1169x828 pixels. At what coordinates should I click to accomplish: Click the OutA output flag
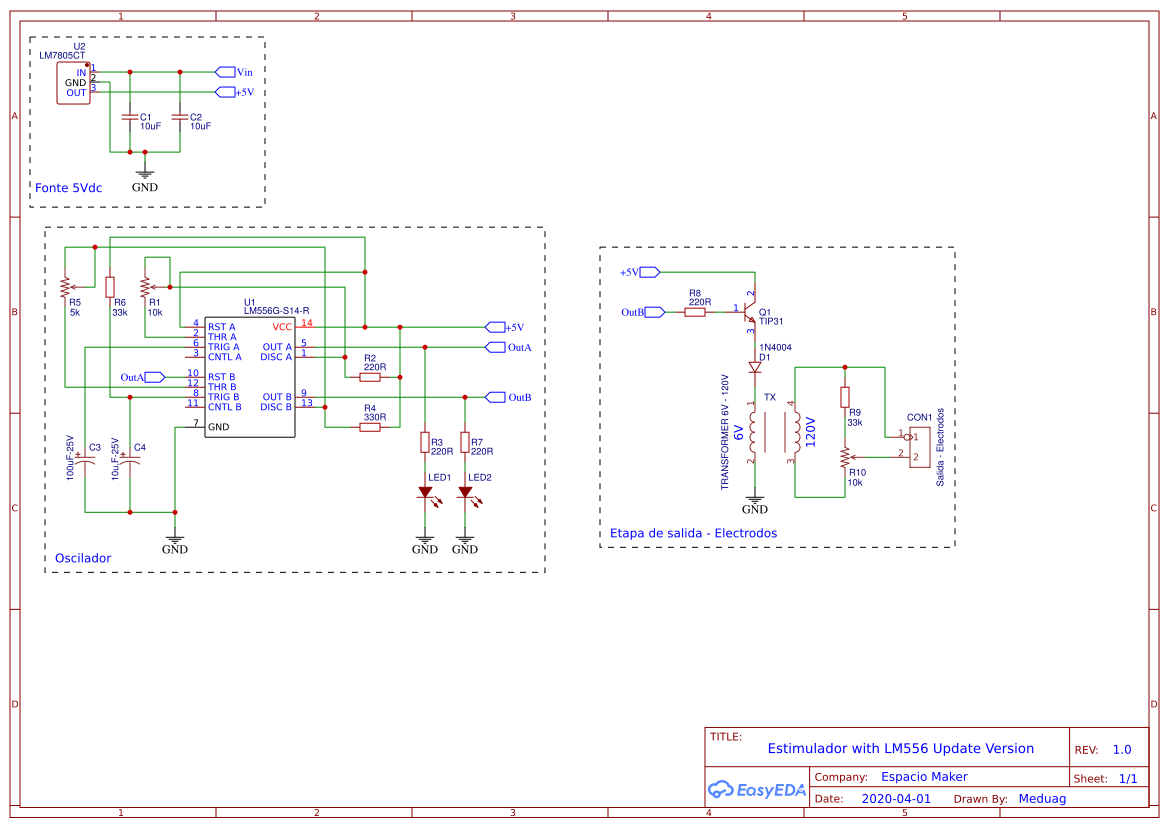pyautogui.click(x=496, y=346)
